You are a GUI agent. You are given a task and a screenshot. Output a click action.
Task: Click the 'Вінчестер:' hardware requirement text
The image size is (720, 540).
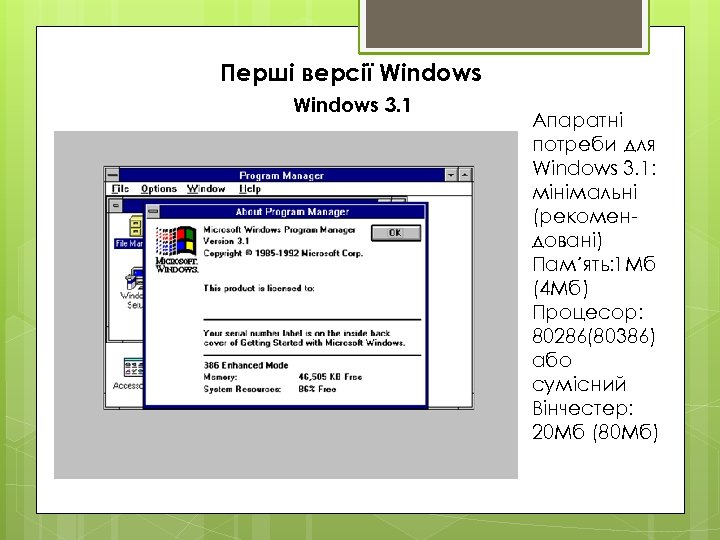click(583, 408)
